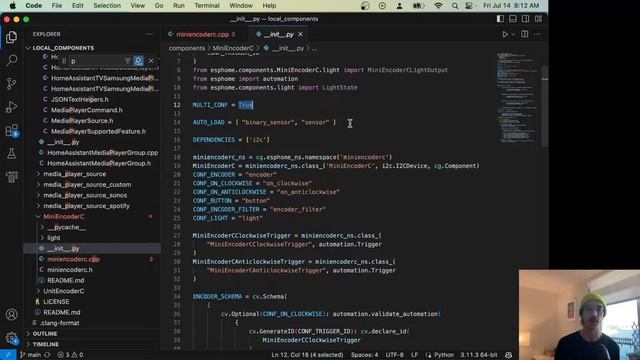The width and height of the screenshot is (640, 360).
Task: Expand the UnitEncoderC folder
Action: tap(64, 291)
